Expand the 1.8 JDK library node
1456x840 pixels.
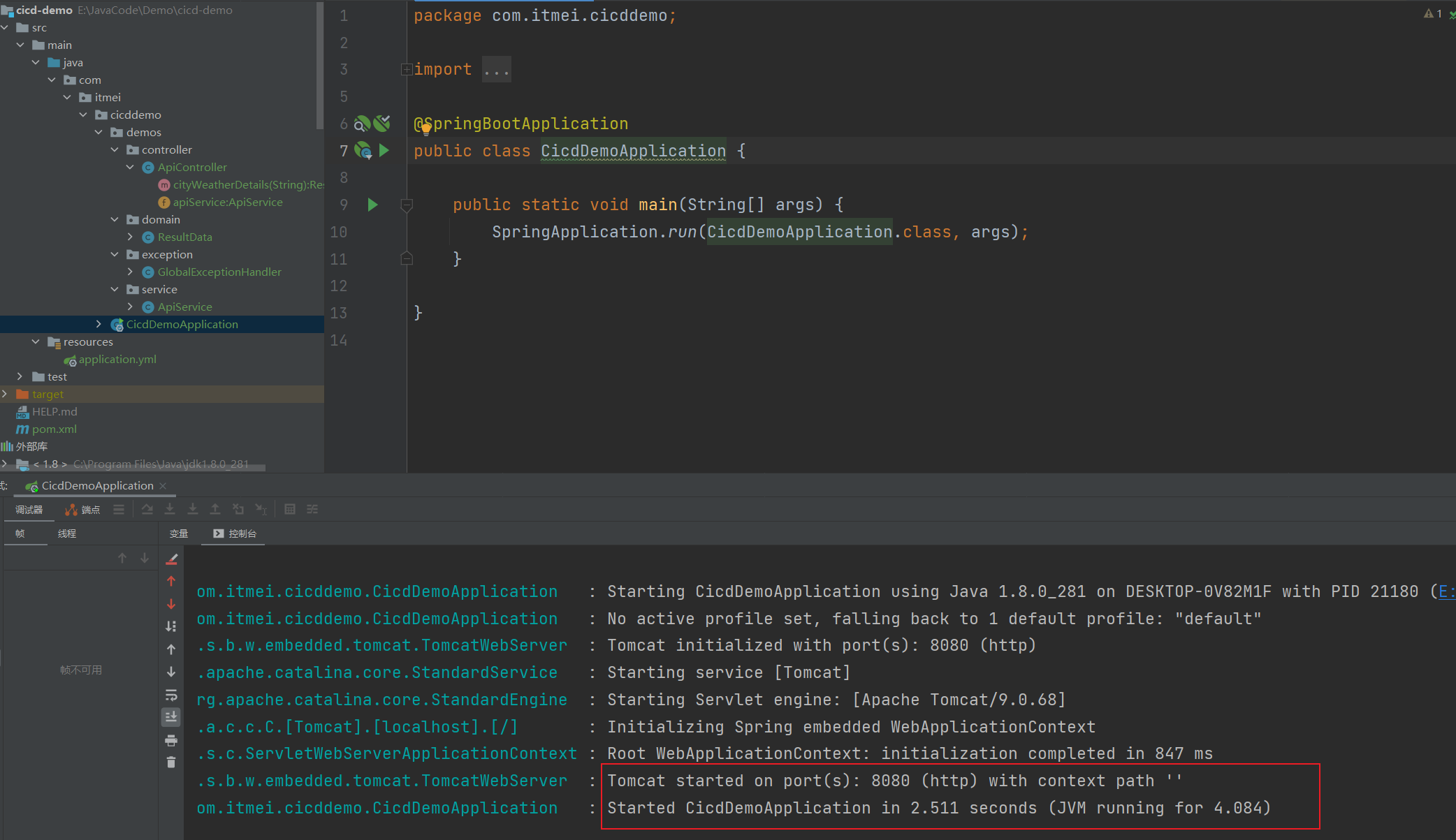coord(5,464)
